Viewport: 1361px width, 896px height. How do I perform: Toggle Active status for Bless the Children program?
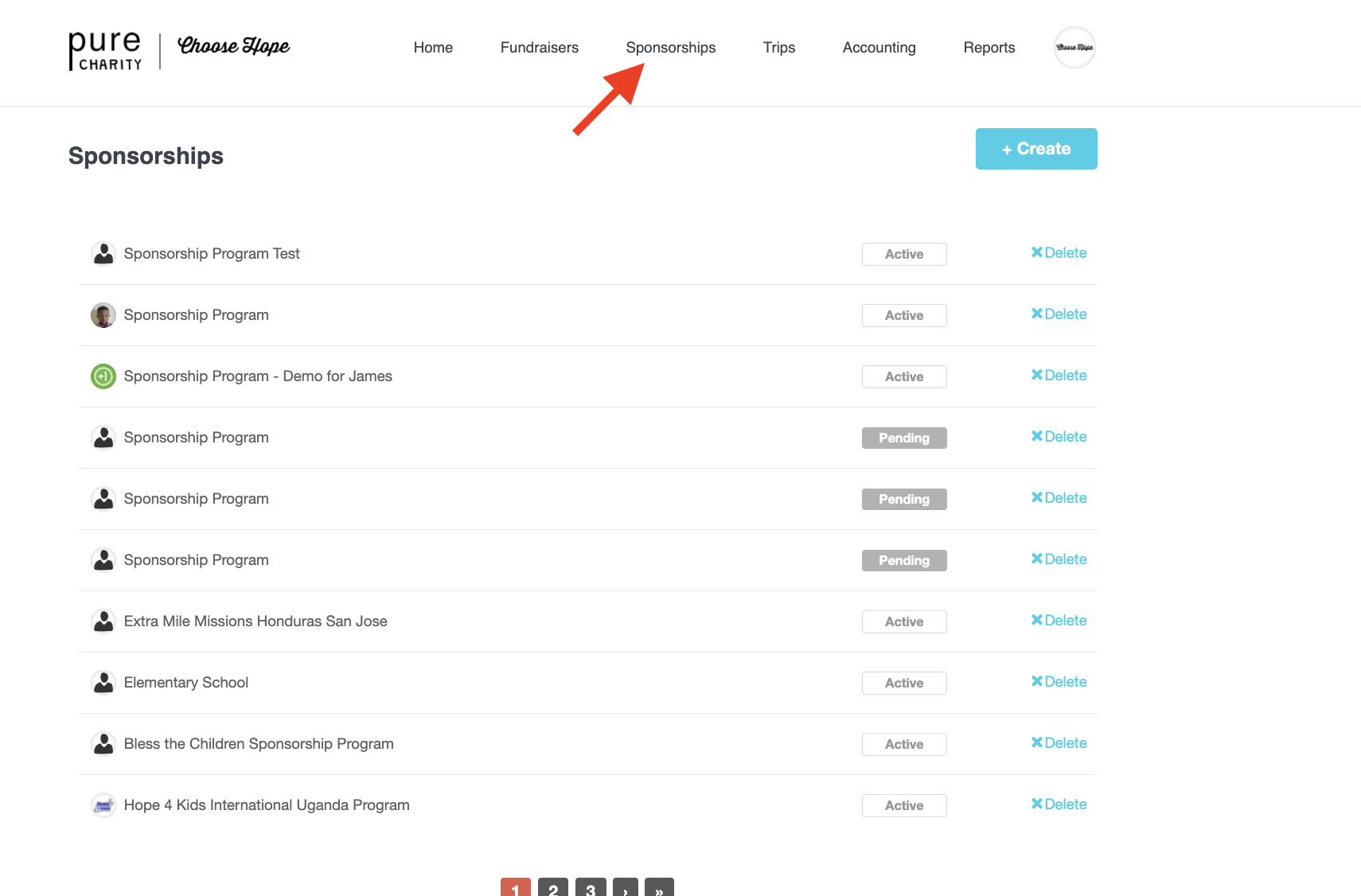click(x=903, y=744)
